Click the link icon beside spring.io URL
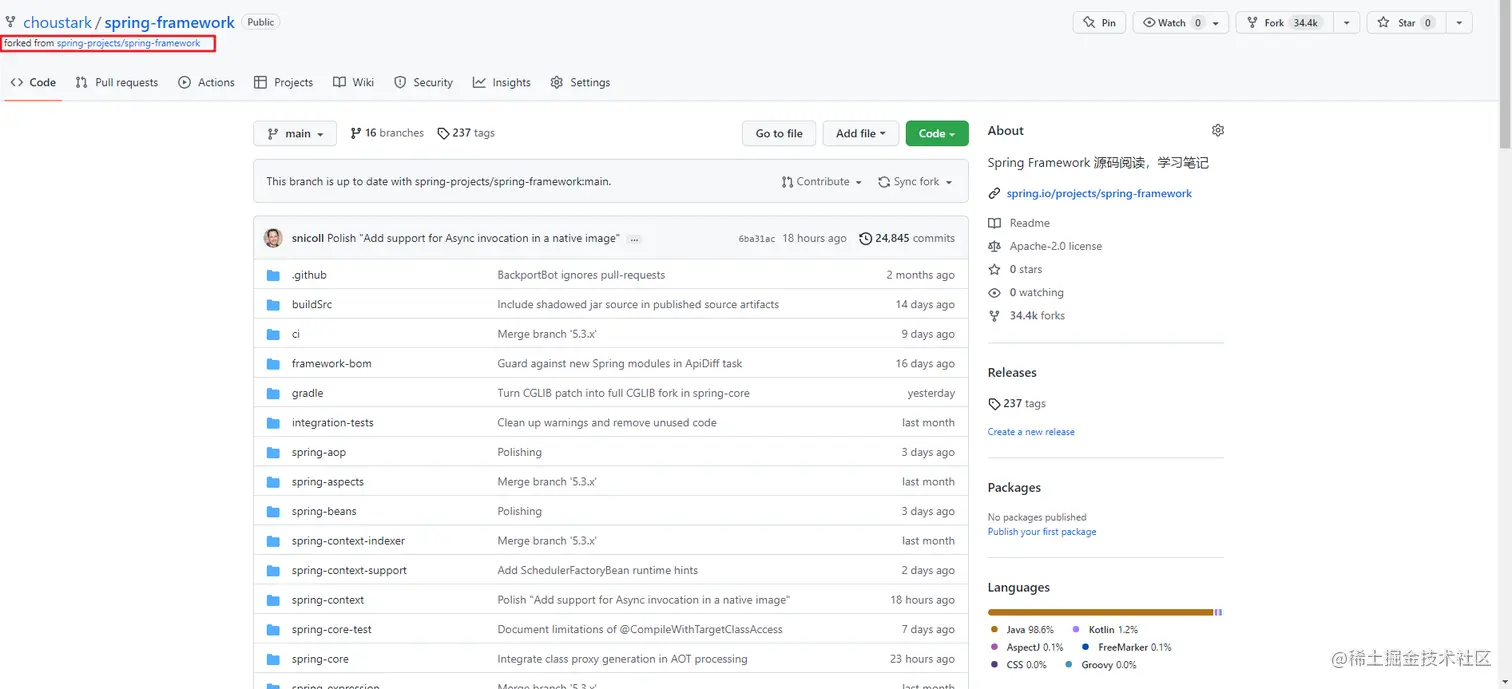This screenshot has width=1512, height=689. 994,194
